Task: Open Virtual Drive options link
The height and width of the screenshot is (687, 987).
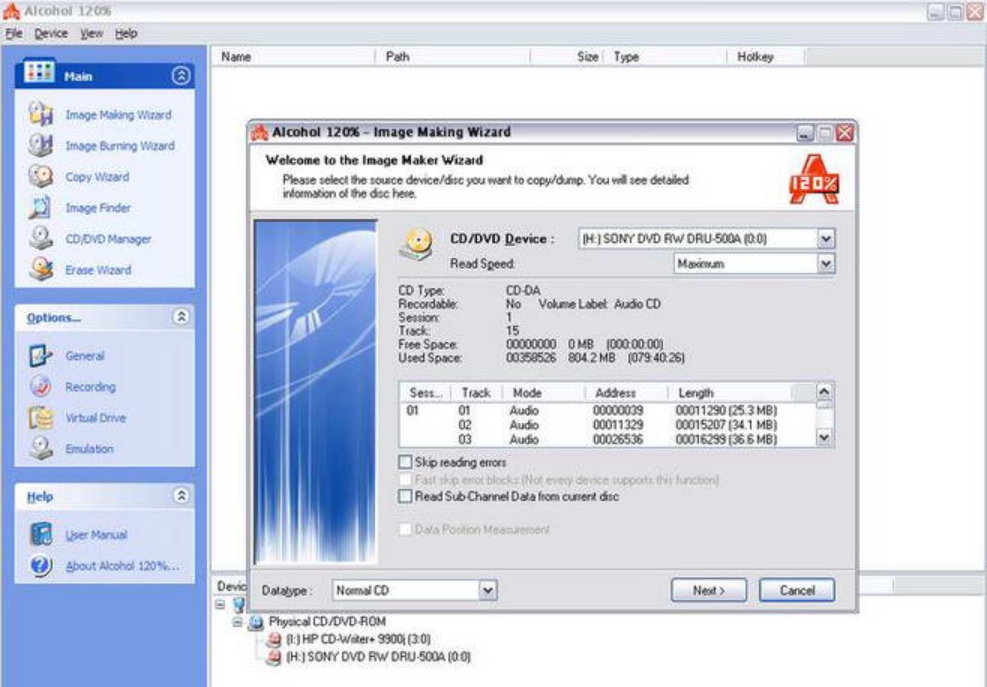Action: 96,418
